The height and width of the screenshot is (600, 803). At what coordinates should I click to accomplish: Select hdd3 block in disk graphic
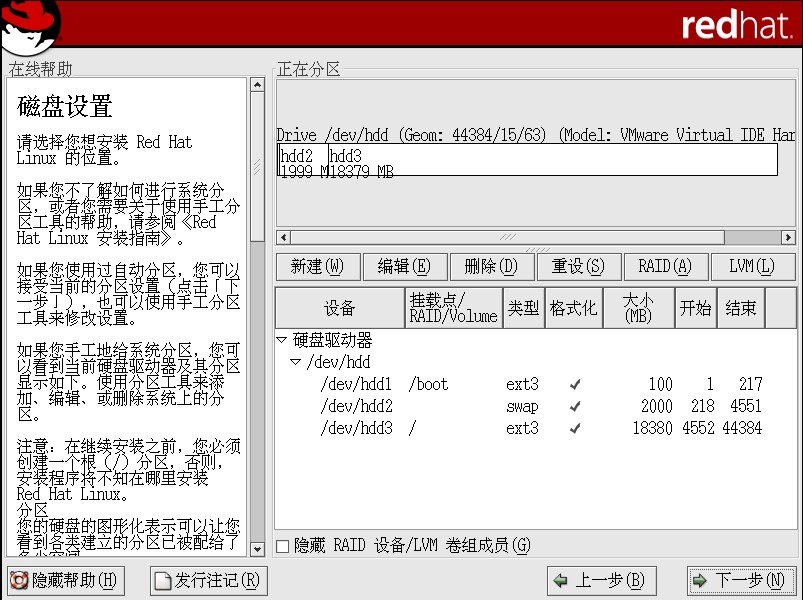(553, 160)
